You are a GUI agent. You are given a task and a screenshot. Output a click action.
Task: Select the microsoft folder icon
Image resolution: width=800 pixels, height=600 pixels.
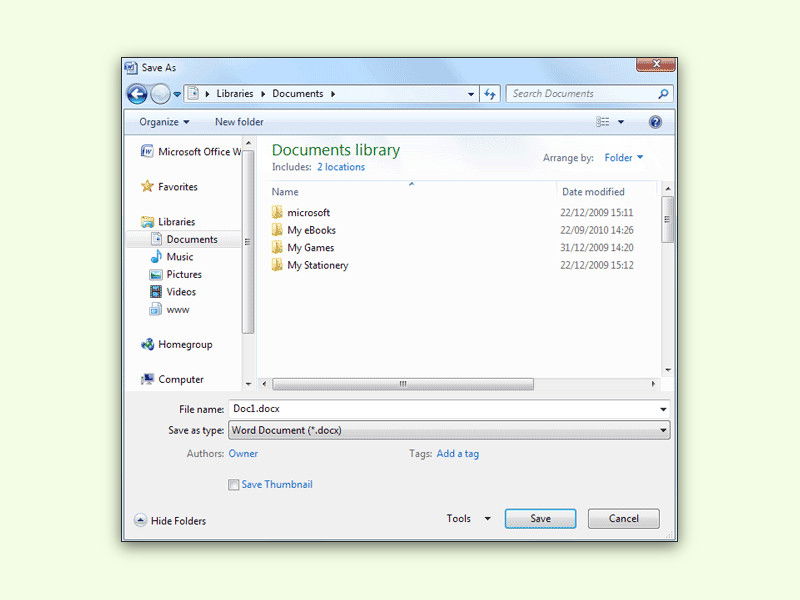click(x=277, y=212)
